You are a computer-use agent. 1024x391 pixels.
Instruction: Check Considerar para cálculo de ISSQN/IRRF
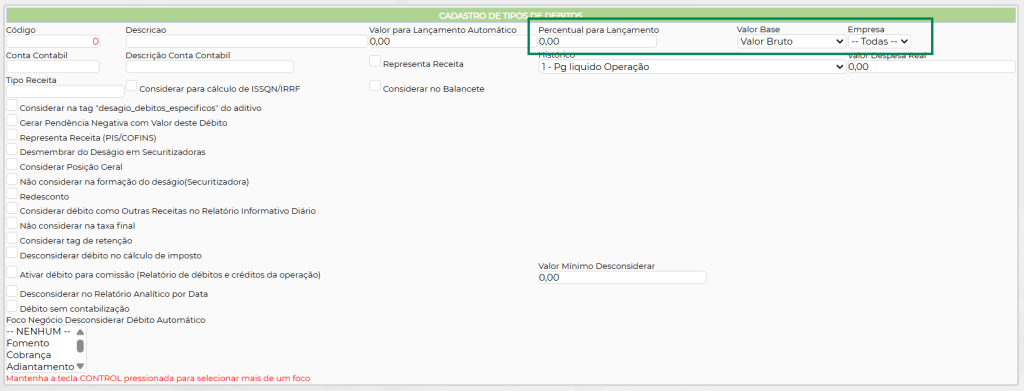tap(132, 86)
